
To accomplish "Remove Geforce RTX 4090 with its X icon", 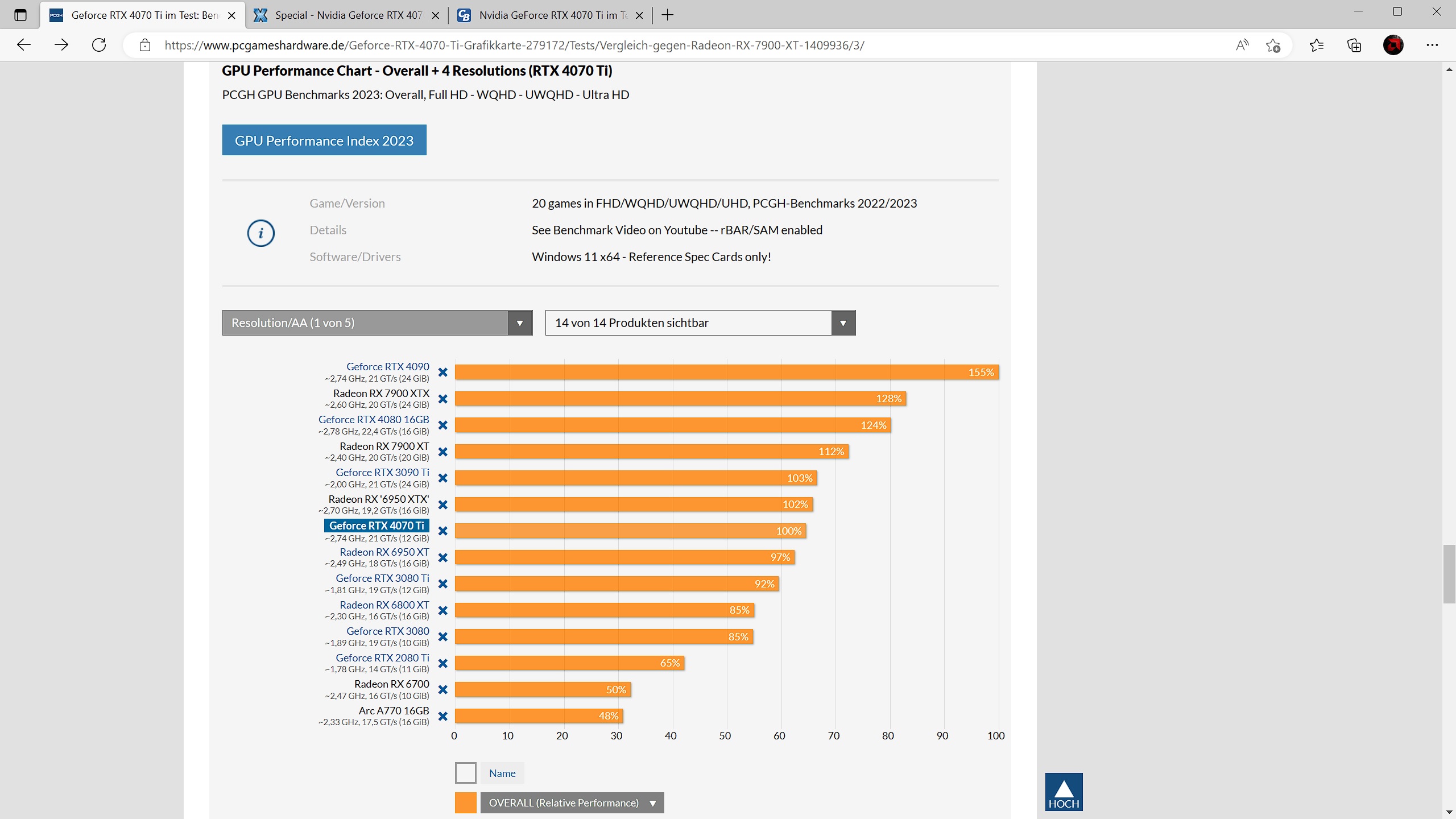I will [x=443, y=373].
